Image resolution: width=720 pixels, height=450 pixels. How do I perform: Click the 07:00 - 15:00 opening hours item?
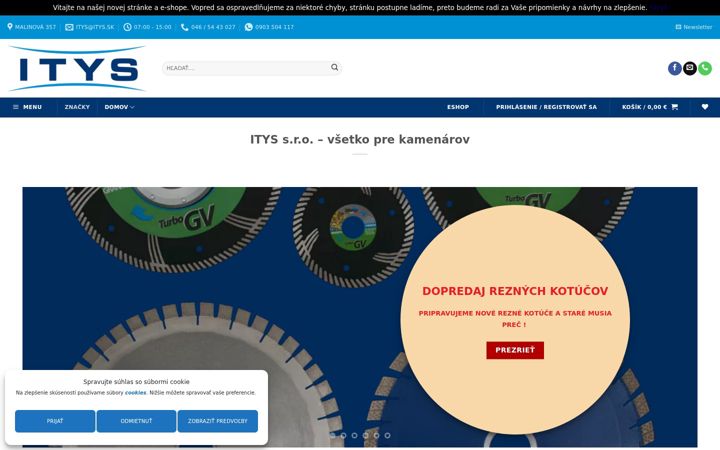(x=147, y=27)
